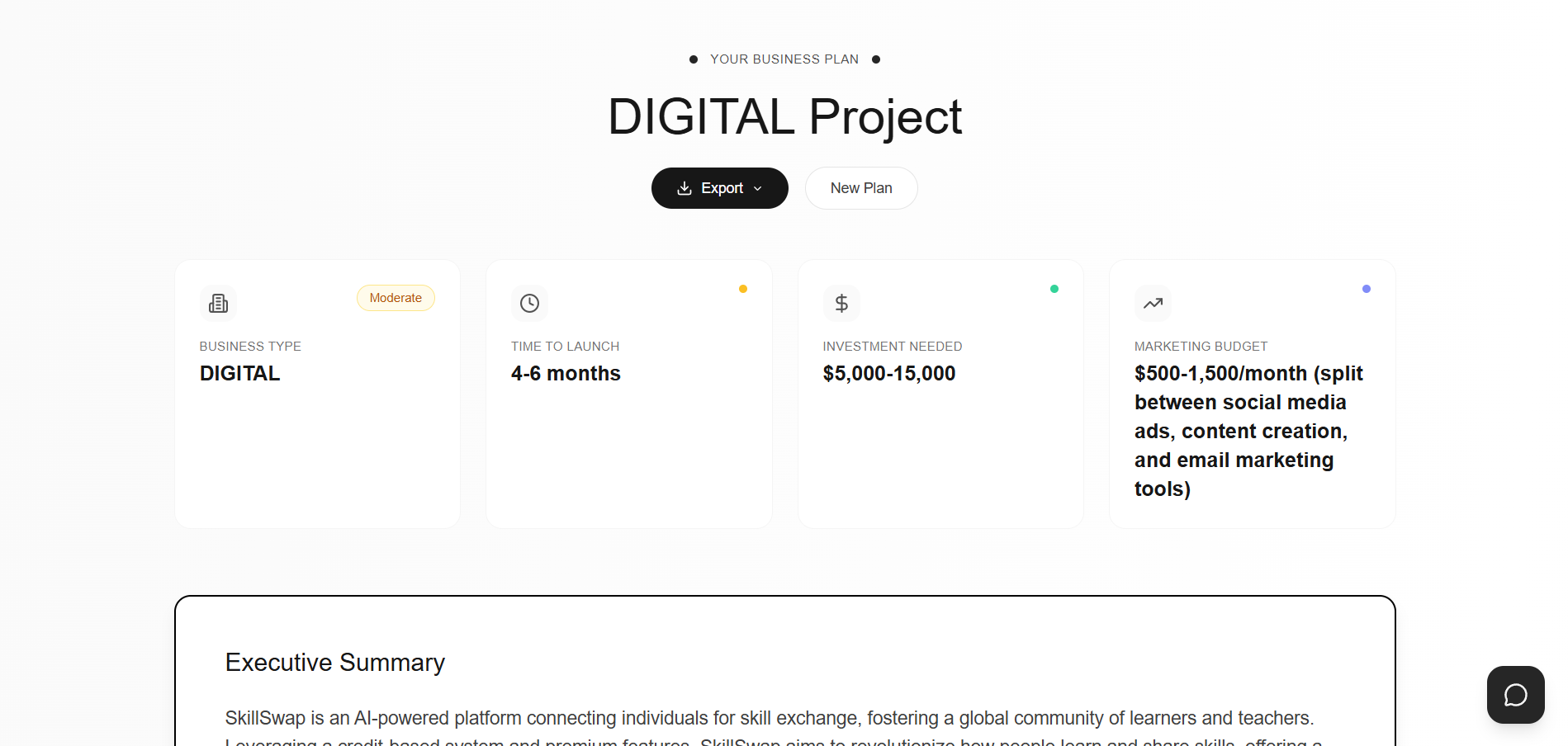
Task: Click the clock icon on Time to Launch card
Action: tap(529, 304)
